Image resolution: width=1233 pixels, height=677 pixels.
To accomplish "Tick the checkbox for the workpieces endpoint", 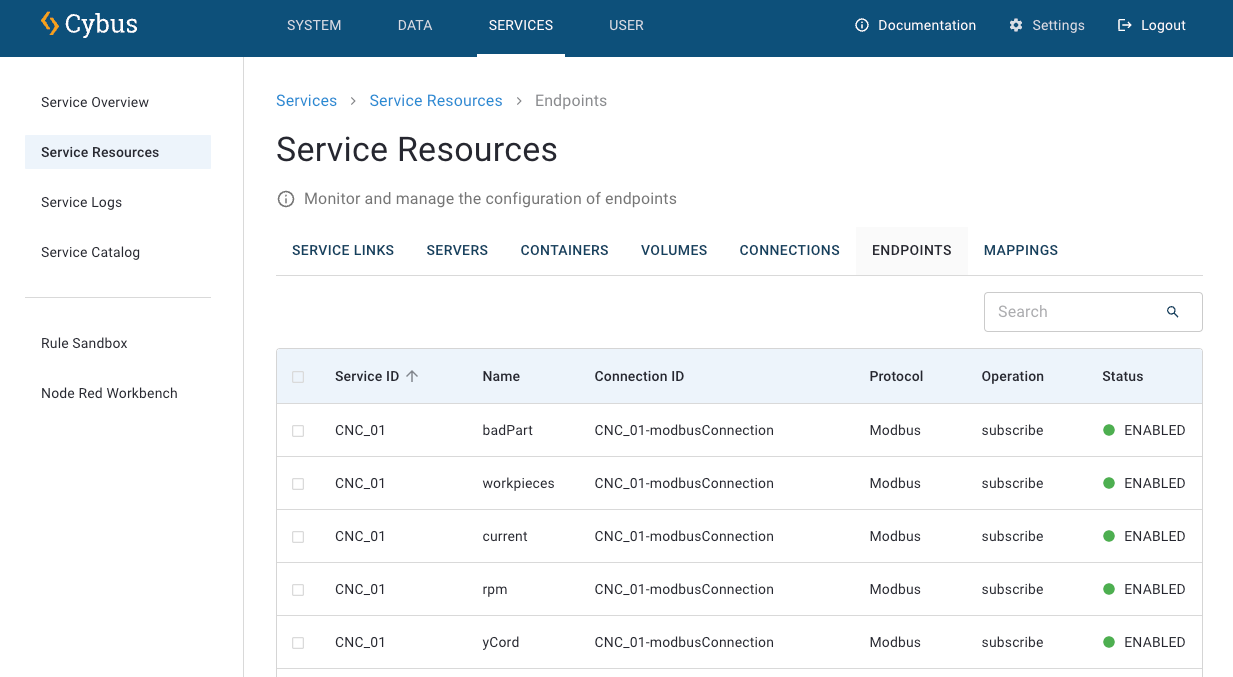I will pos(298,484).
